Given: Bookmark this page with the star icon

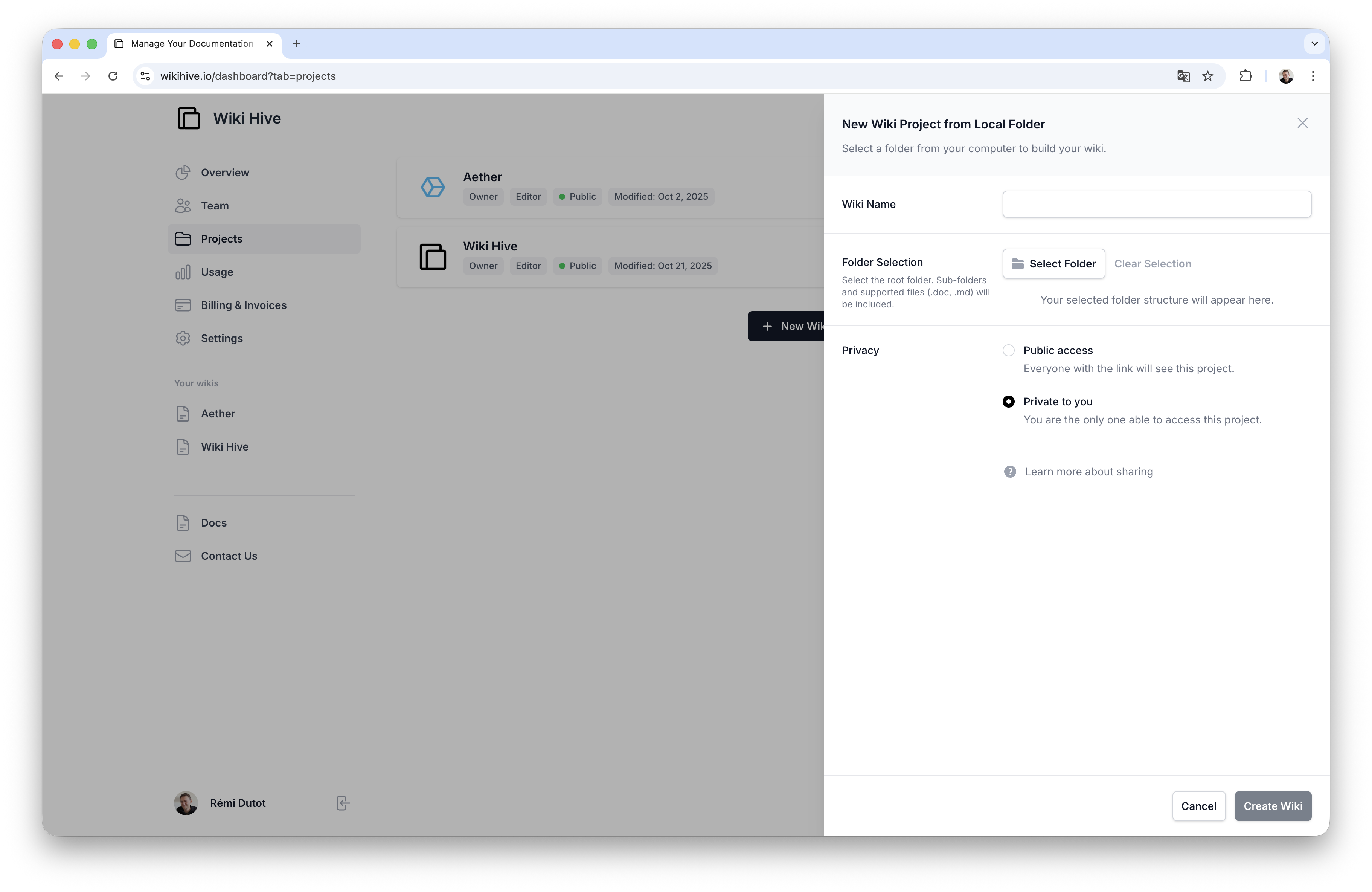Looking at the screenshot, I should click(x=1208, y=76).
